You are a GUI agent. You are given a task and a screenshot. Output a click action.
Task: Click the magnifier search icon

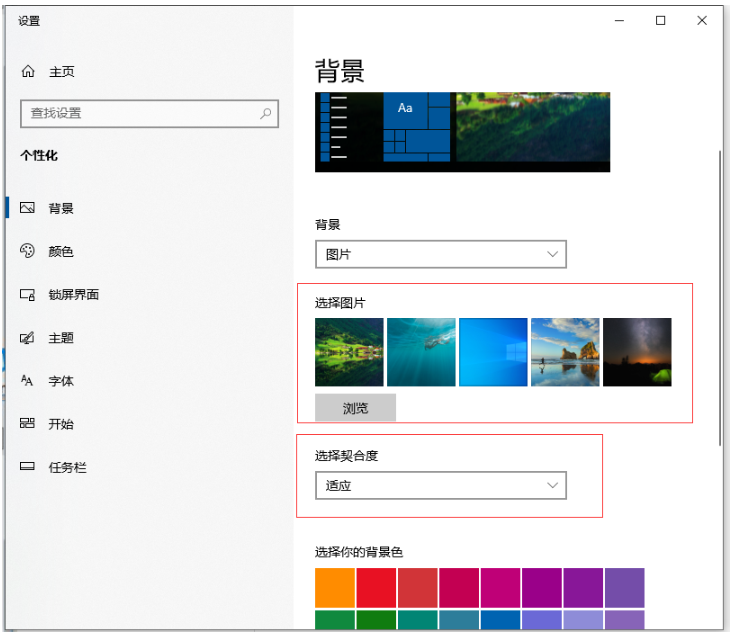pyautogui.click(x=266, y=114)
